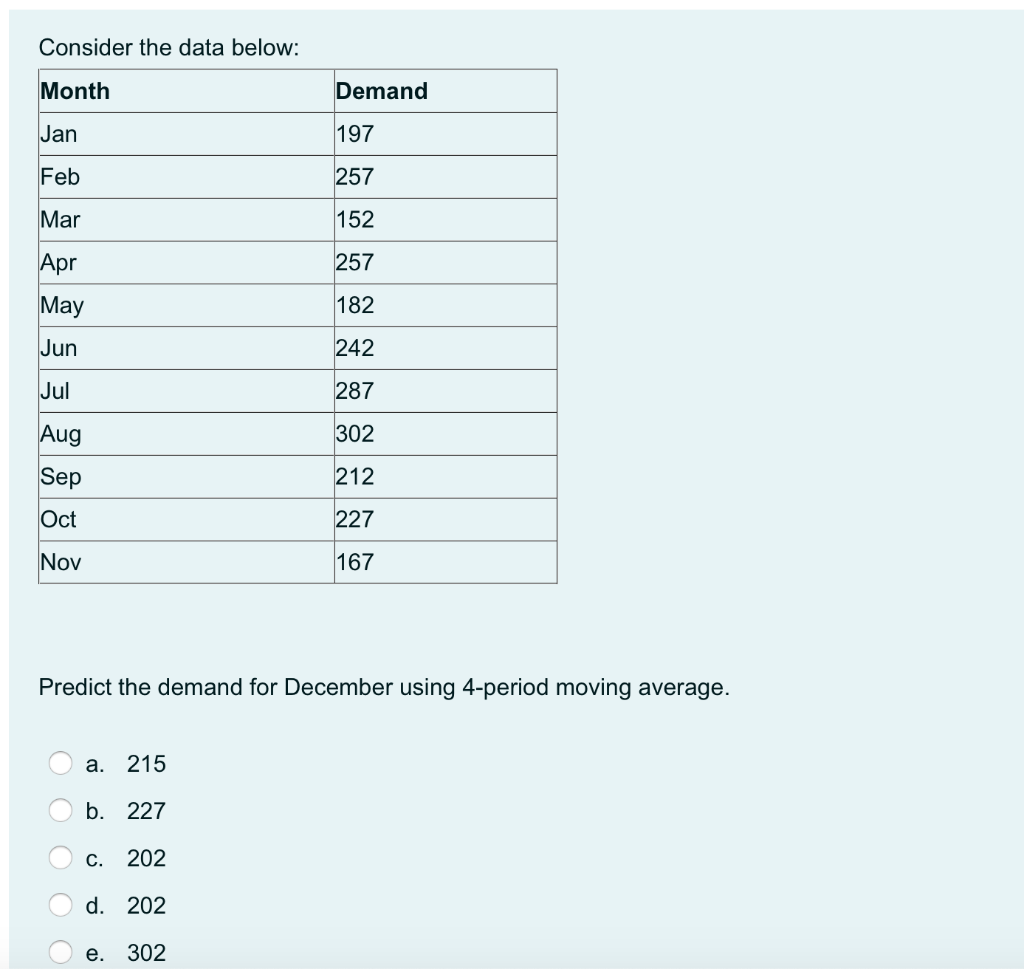
Task: Select answer option b. 227
Action: [x=60, y=811]
